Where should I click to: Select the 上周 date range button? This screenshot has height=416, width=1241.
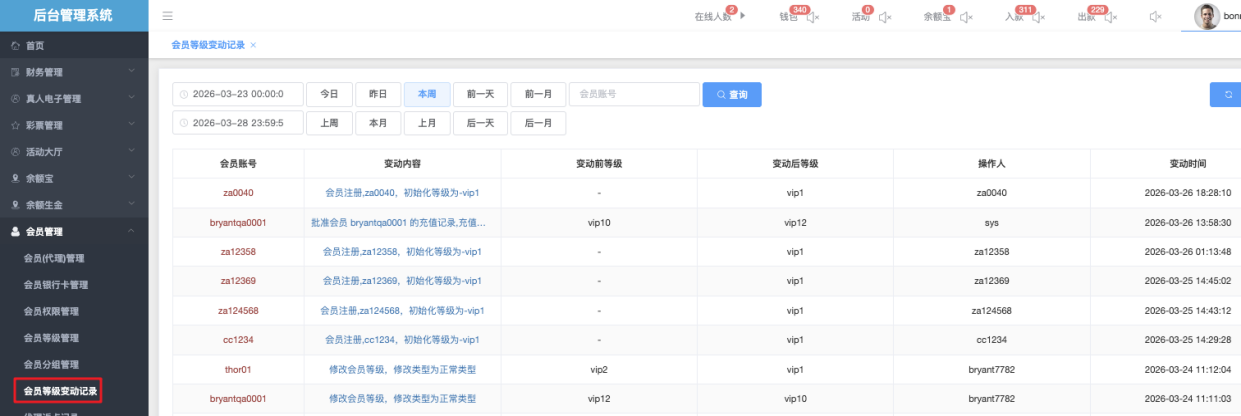click(329, 123)
